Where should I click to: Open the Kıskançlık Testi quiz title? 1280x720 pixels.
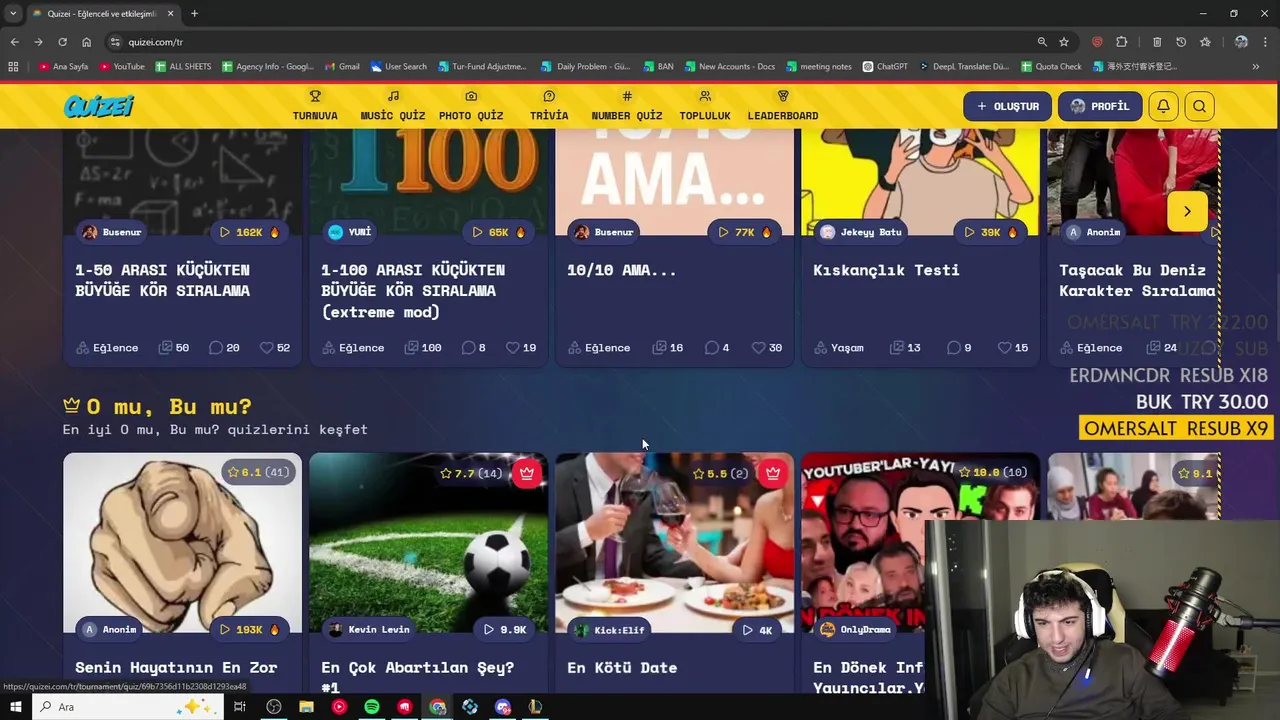coord(886,270)
